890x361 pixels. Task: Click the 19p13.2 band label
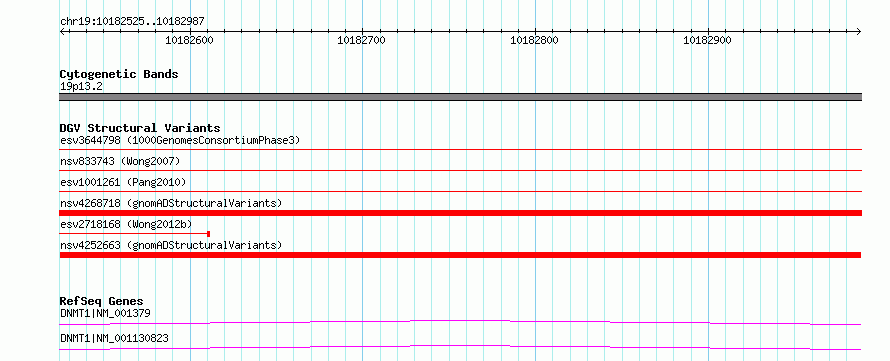point(81,87)
